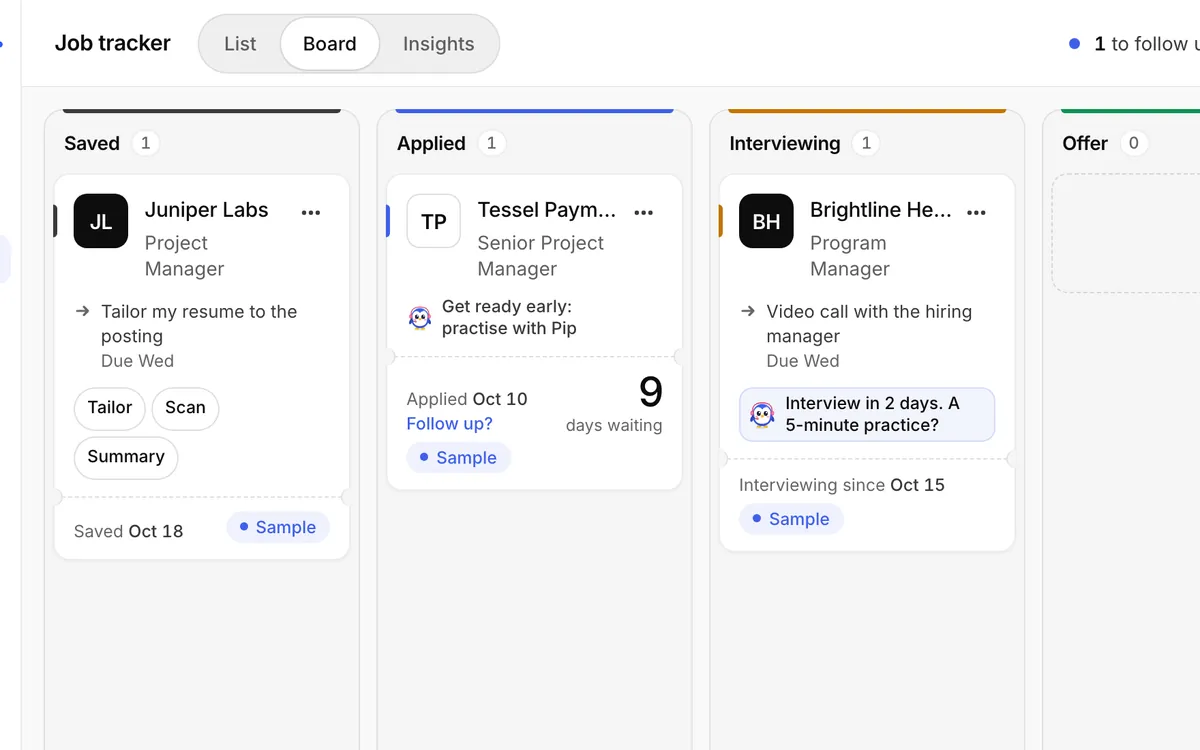
Task: Click the 9 days waiting counter
Action: coord(614,405)
